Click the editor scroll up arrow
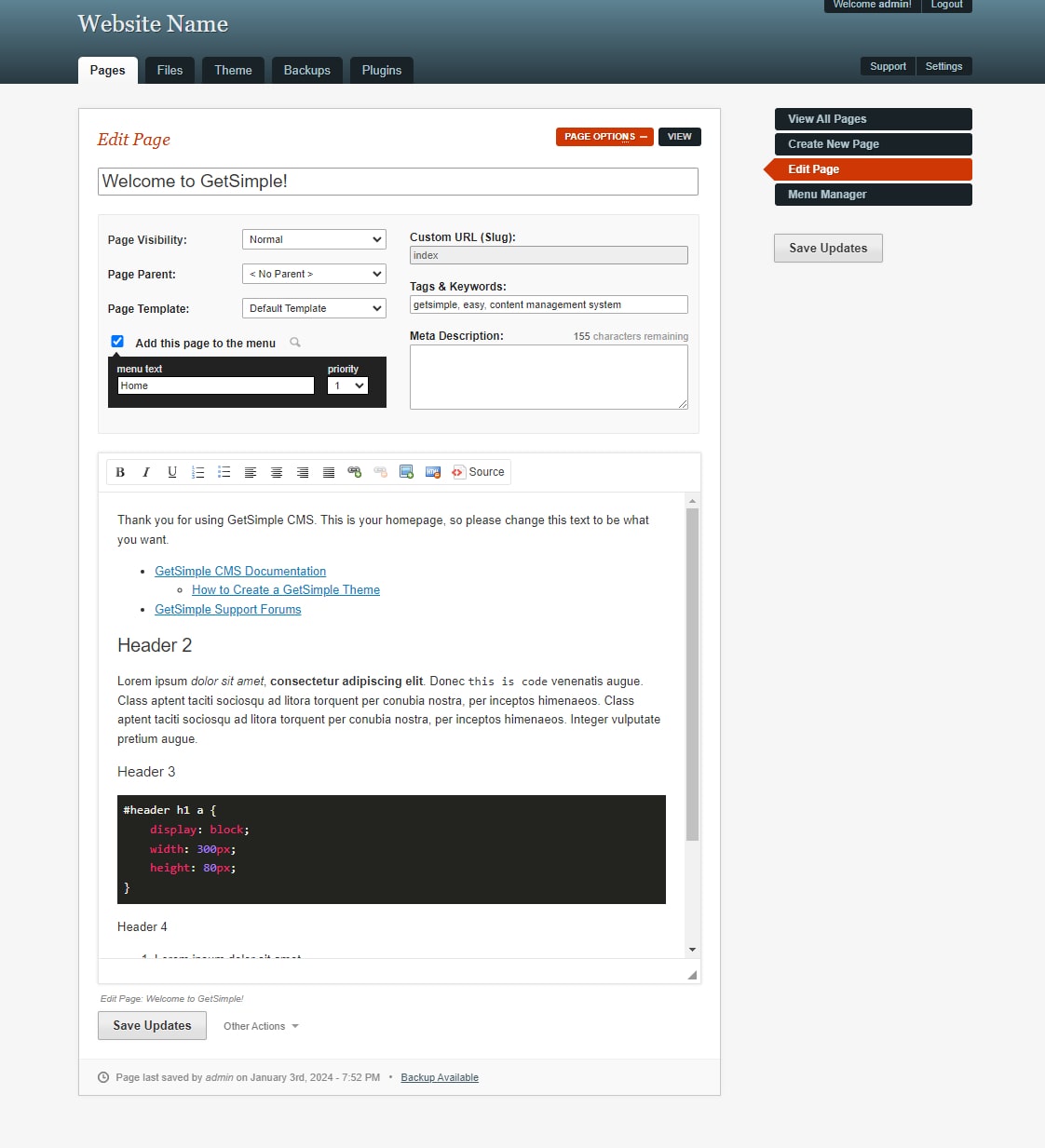Image resolution: width=1045 pixels, height=1148 pixels. (x=692, y=501)
